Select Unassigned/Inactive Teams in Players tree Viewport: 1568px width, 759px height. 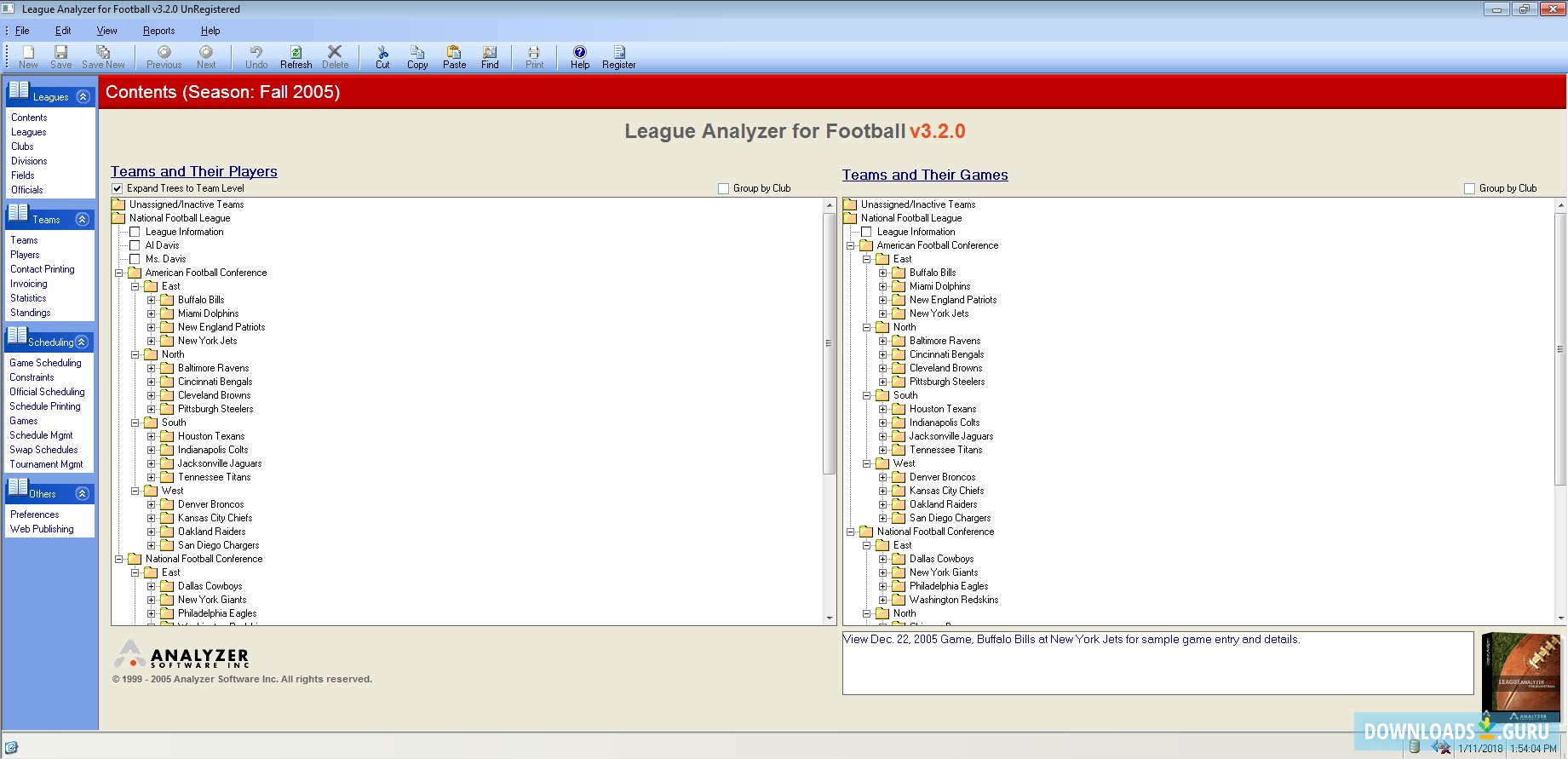(187, 204)
